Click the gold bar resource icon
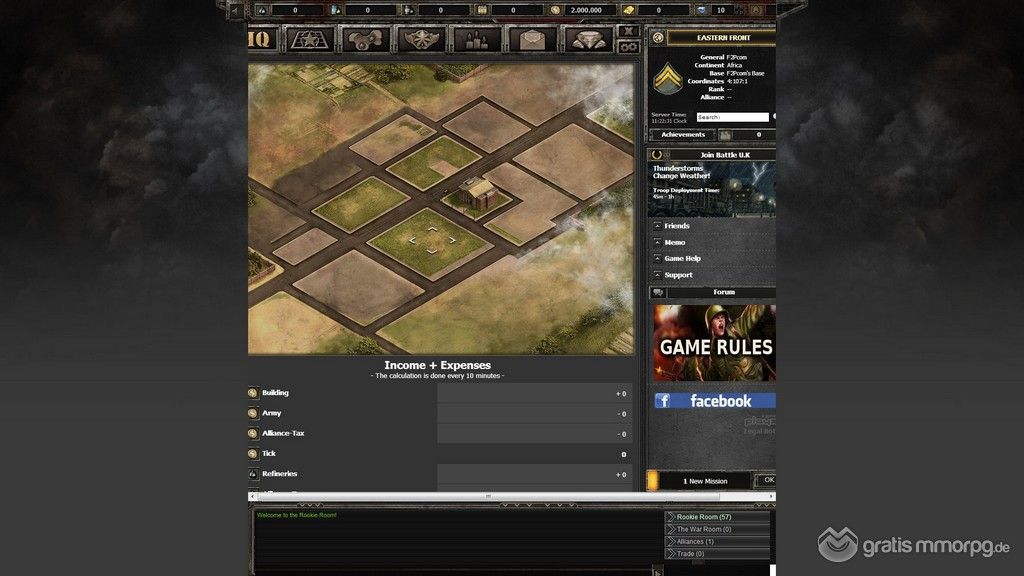The image size is (1024, 576). [628, 10]
